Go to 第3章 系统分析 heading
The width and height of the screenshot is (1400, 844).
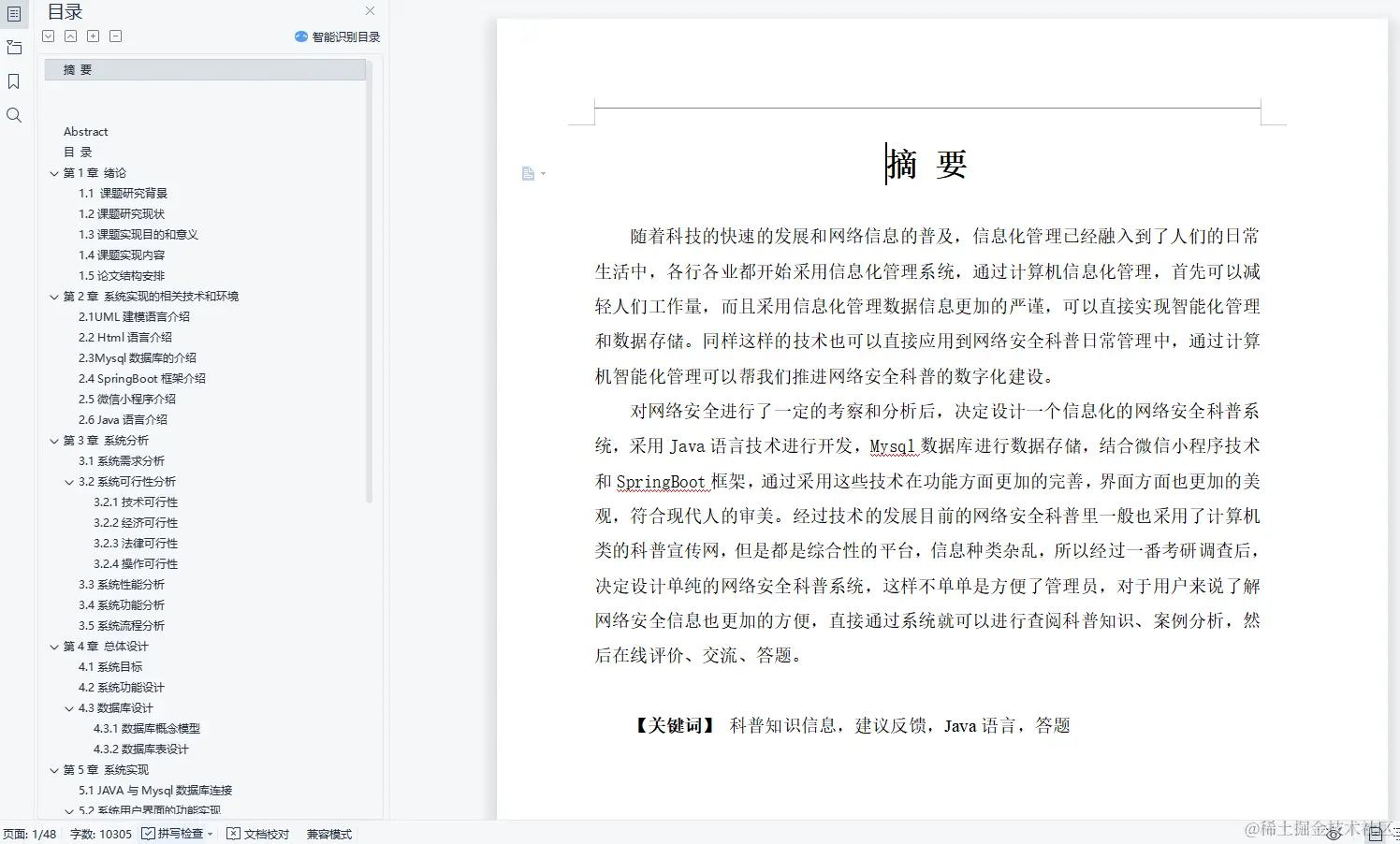pos(106,441)
